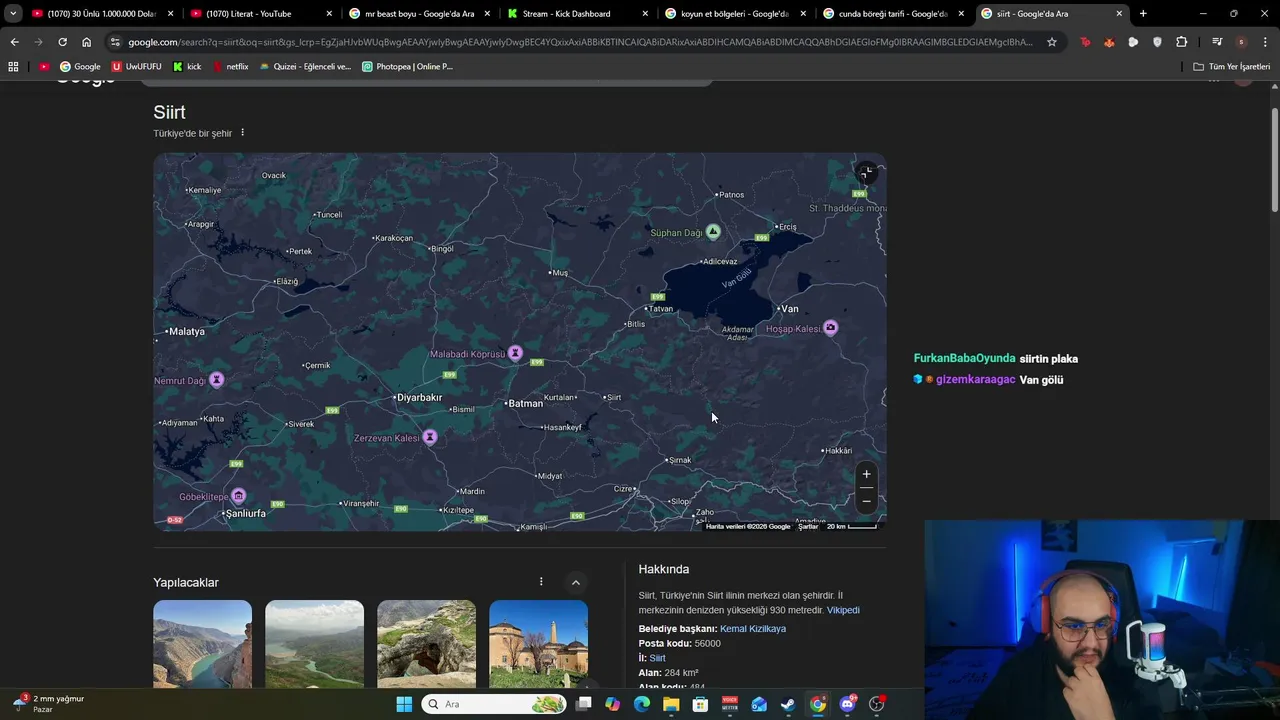
Task: Switch to the mr beast boyu tab
Action: click(419, 14)
